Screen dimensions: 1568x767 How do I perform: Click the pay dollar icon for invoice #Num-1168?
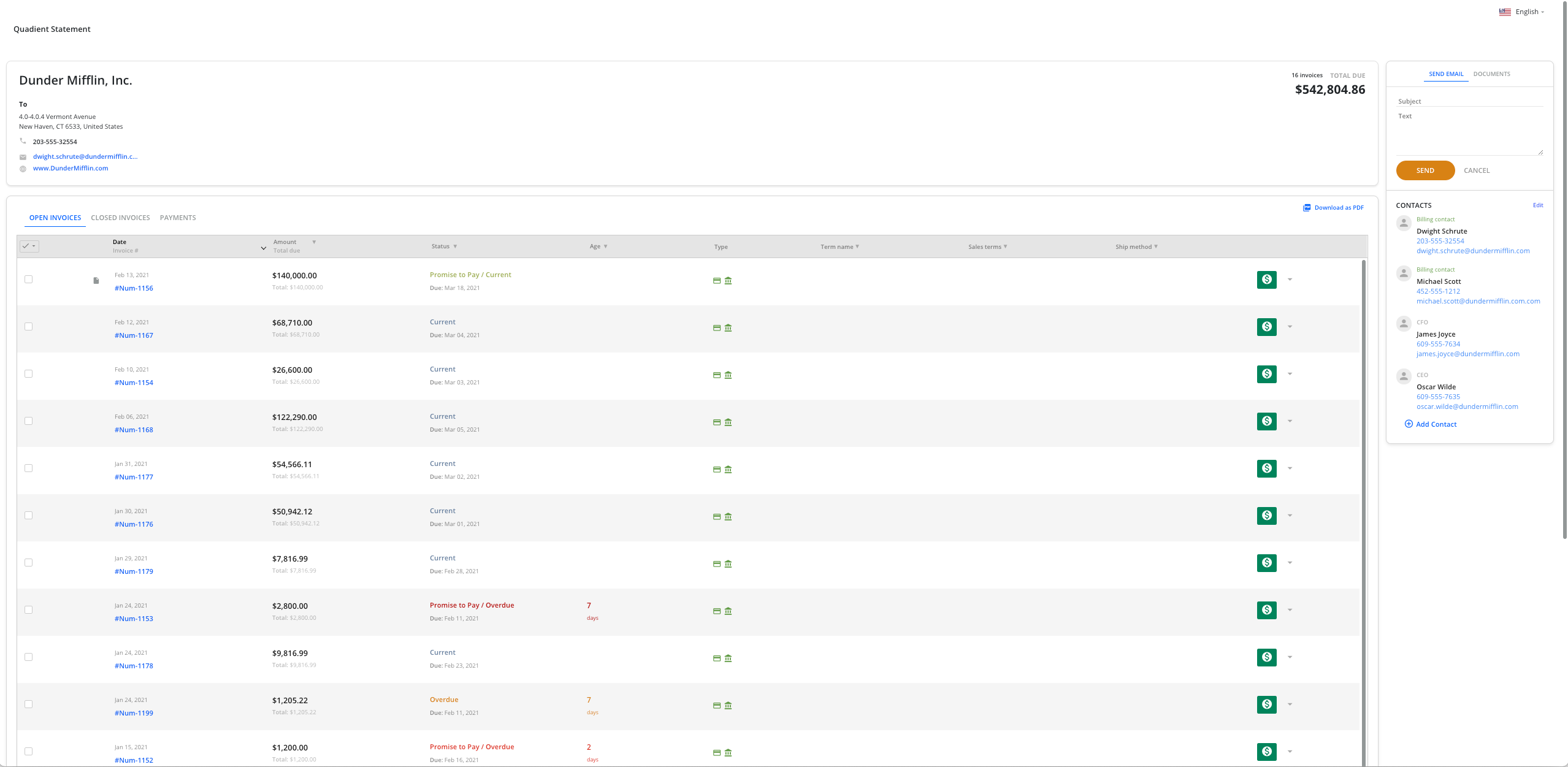pyautogui.click(x=1266, y=421)
